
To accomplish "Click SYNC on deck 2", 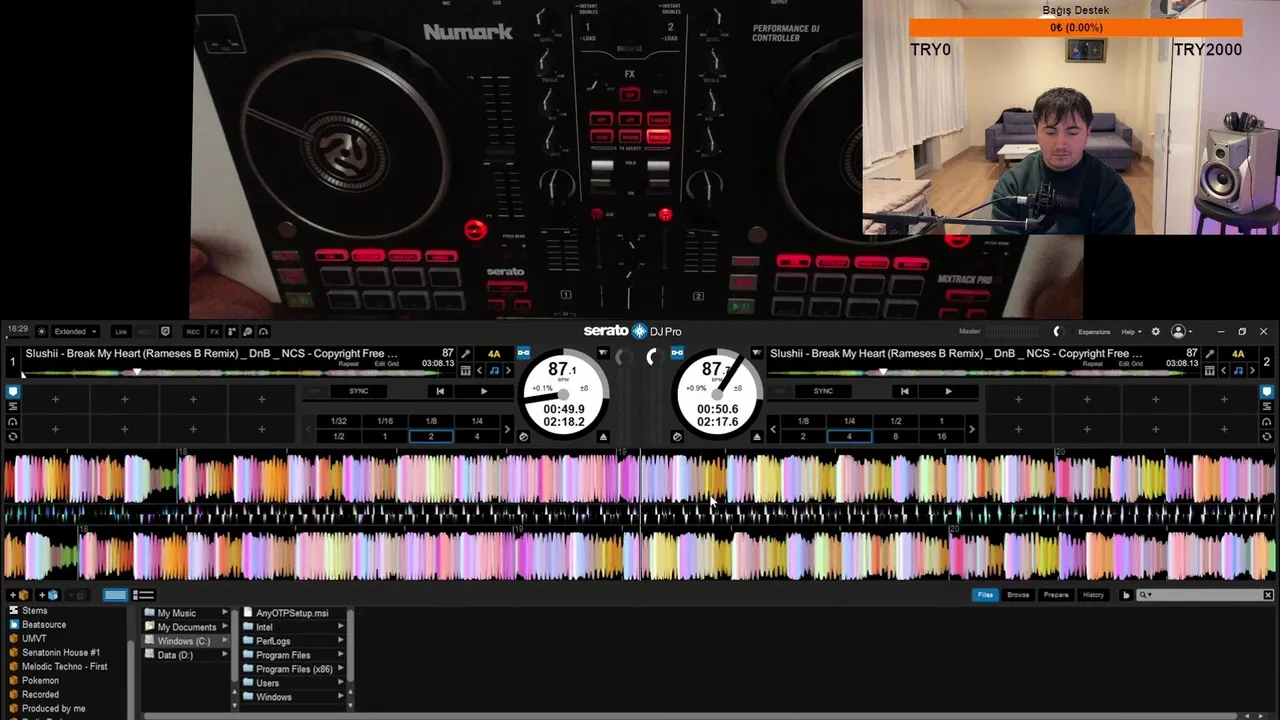I will [823, 391].
